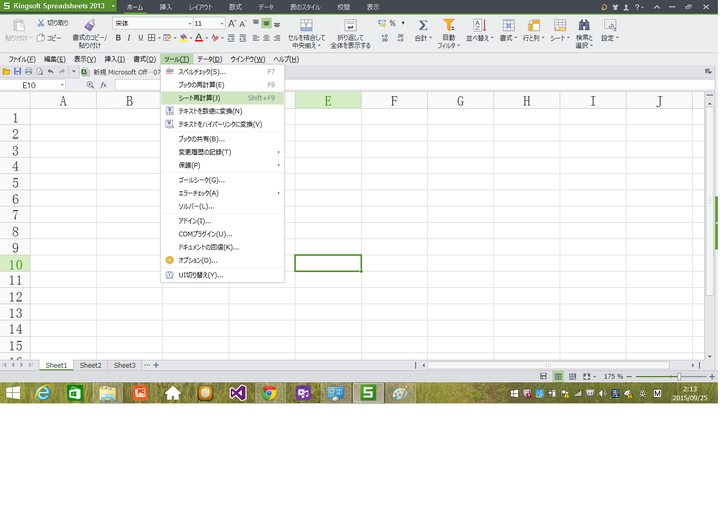Switch to the Sheet3 tab
This screenshot has height=520, width=720.
pos(124,365)
